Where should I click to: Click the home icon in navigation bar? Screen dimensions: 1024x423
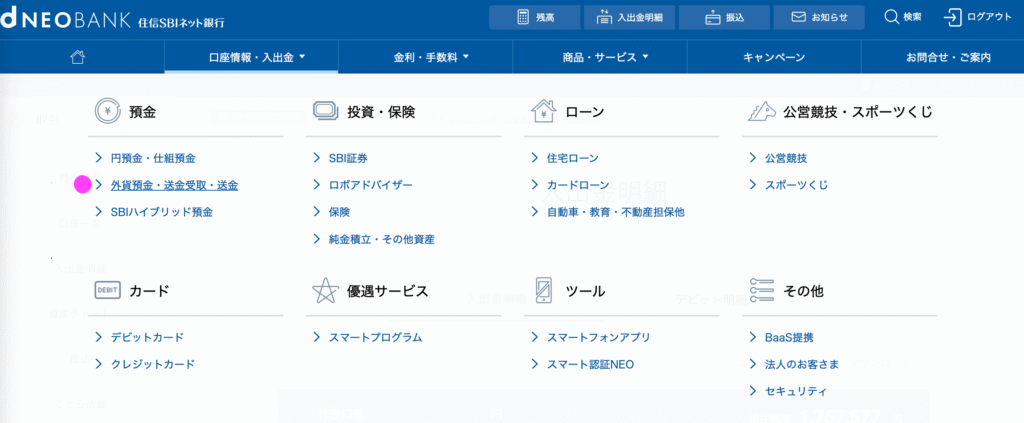78,58
